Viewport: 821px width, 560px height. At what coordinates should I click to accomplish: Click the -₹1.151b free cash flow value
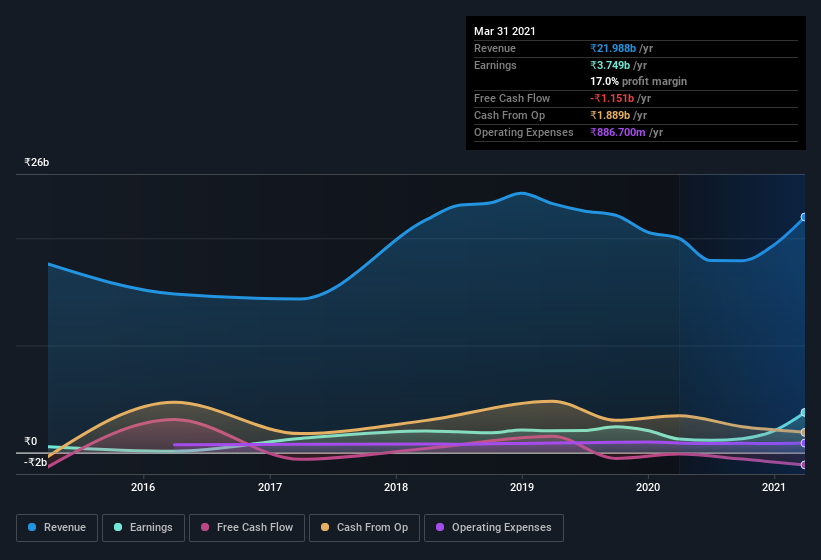pyautogui.click(x=612, y=98)
